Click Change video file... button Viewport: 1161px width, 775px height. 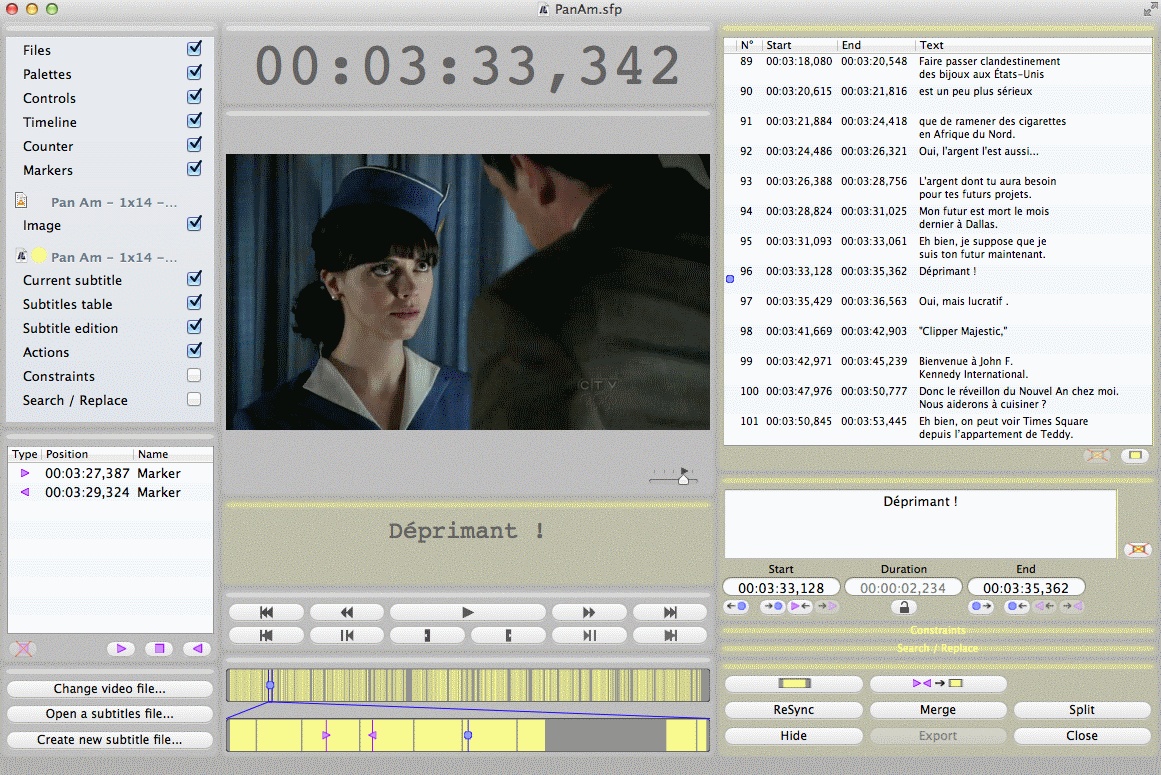110,688
